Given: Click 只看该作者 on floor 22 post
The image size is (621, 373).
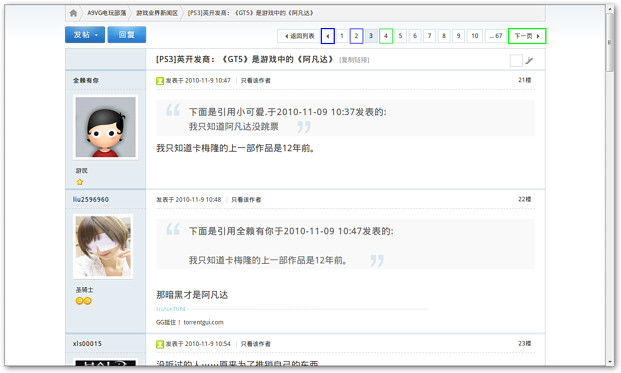Looking at the screenshot, I should pyautogui.click(x=246, y=200).
